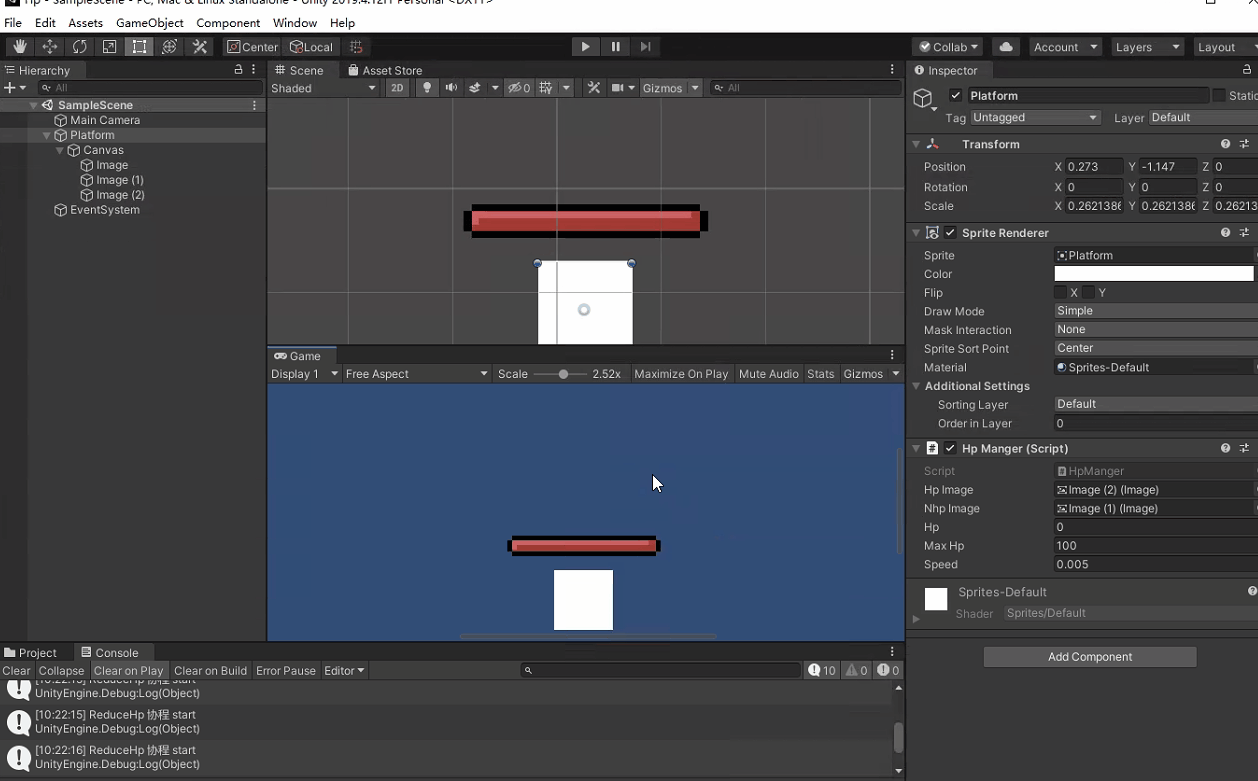Toggle console warning messages filter
1258x781 pixels.
[857, 671]
